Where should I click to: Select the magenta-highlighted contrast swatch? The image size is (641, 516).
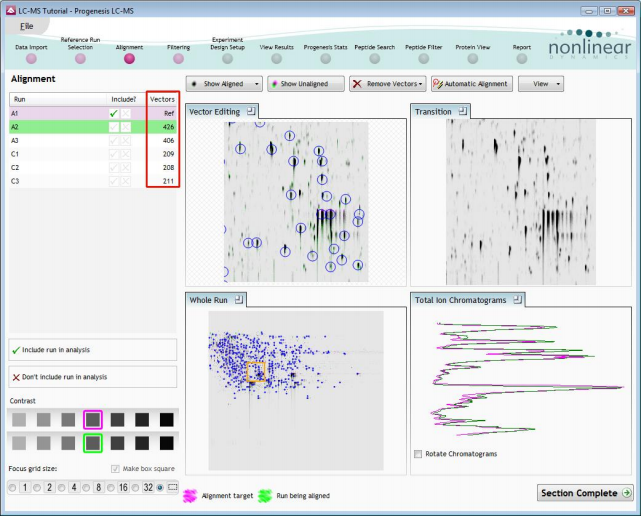[x=93, y=420]
